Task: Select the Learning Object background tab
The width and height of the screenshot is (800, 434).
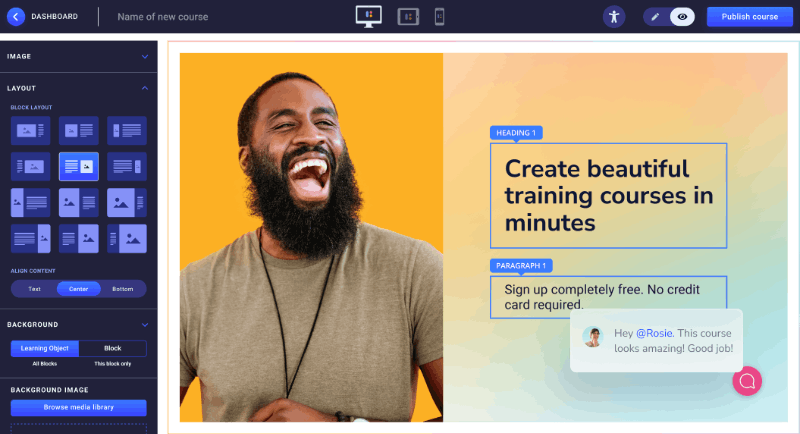Action: point(45,348)
